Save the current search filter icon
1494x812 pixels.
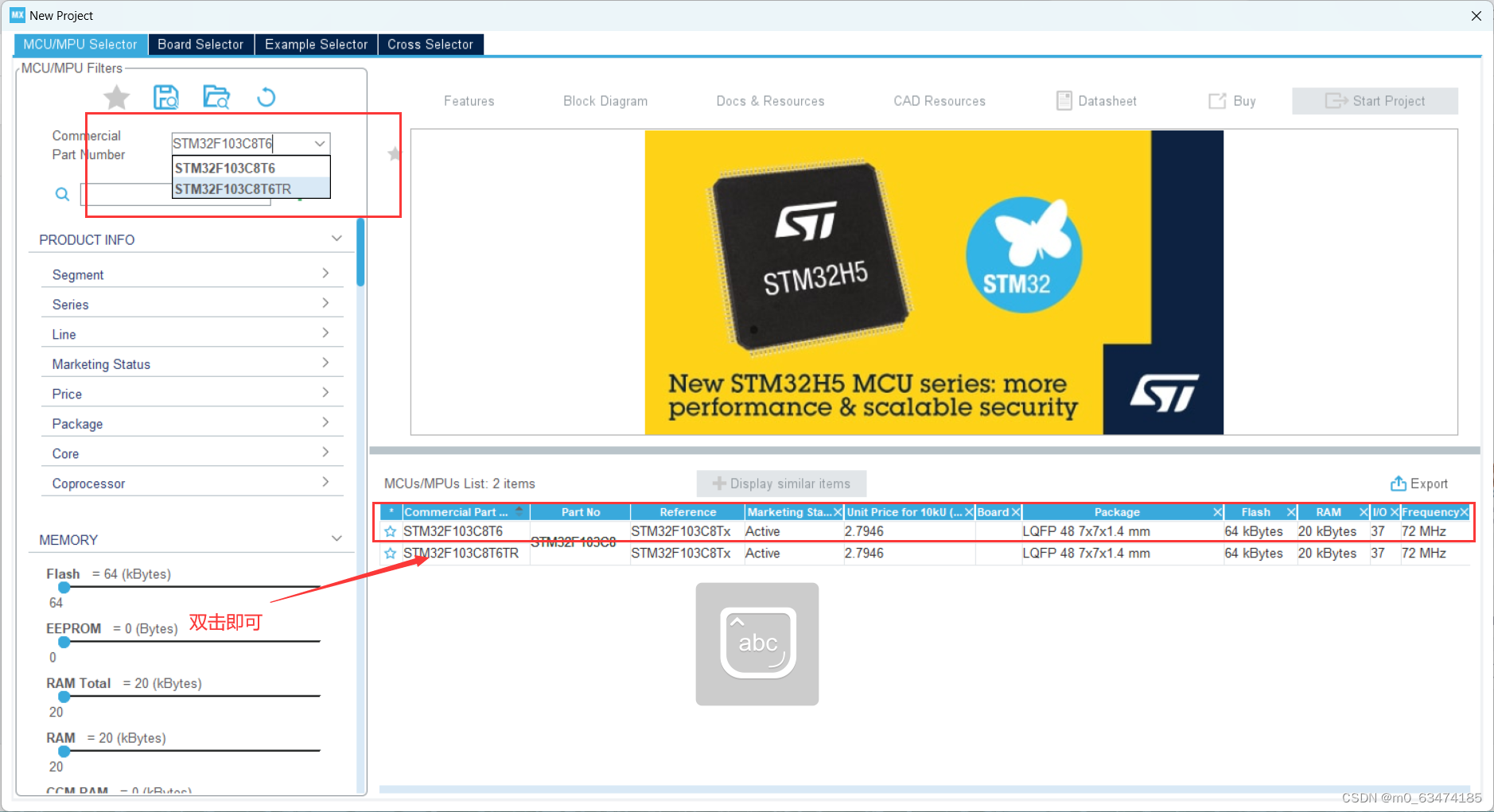165,97
